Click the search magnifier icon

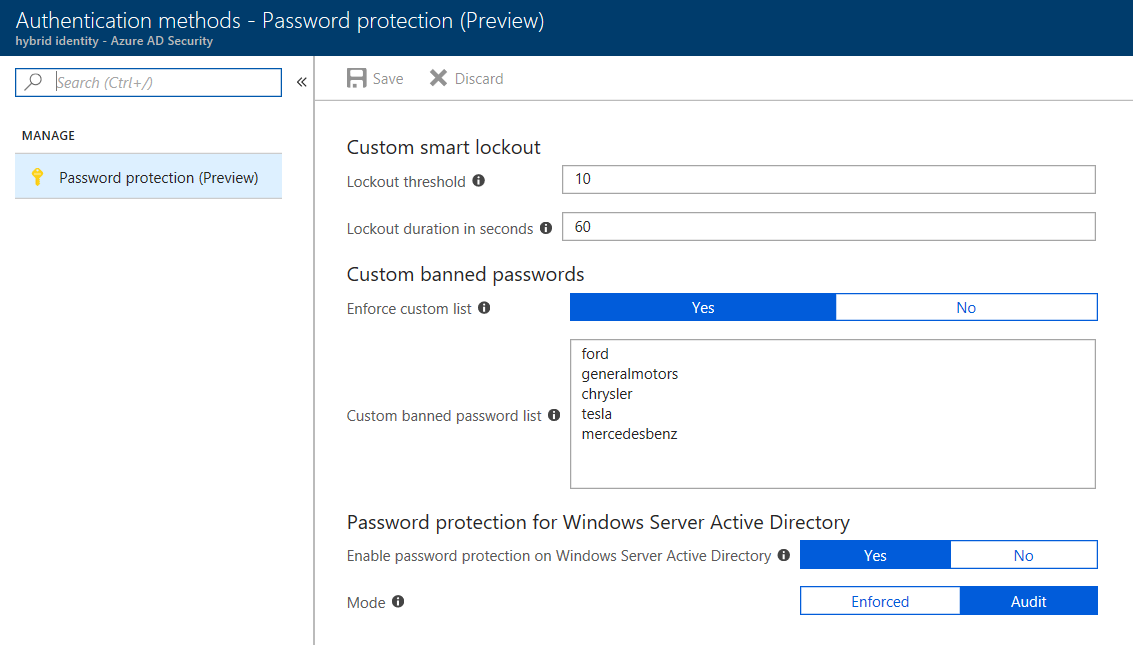(x=33, y=82)
